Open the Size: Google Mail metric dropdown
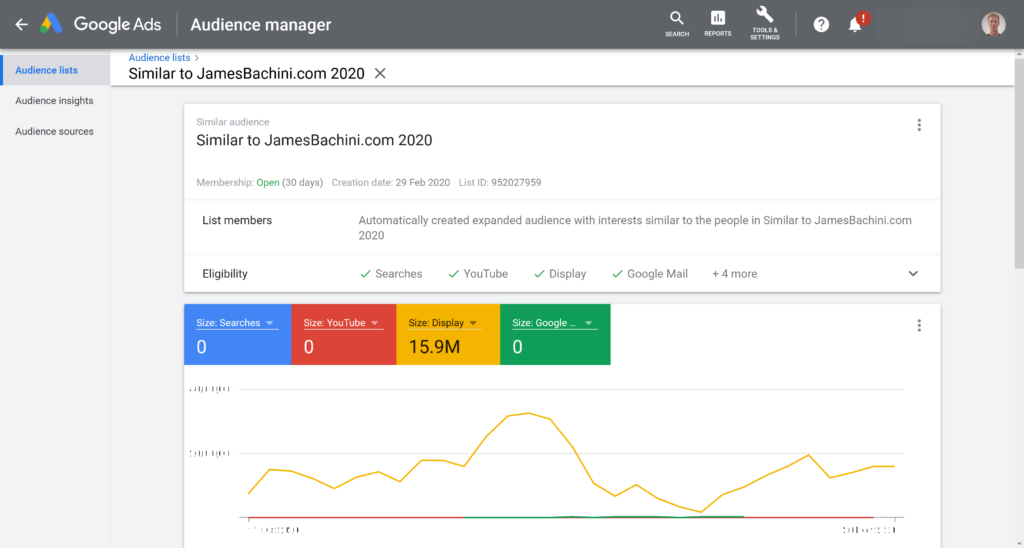Screen dimensions: 1024x548 point(554,323)
